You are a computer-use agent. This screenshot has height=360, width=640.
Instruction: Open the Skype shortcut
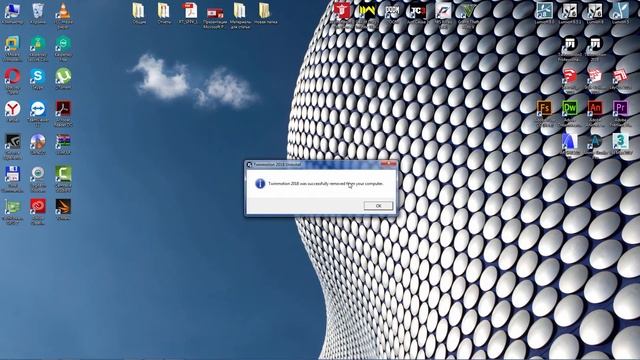pos(38,78)
